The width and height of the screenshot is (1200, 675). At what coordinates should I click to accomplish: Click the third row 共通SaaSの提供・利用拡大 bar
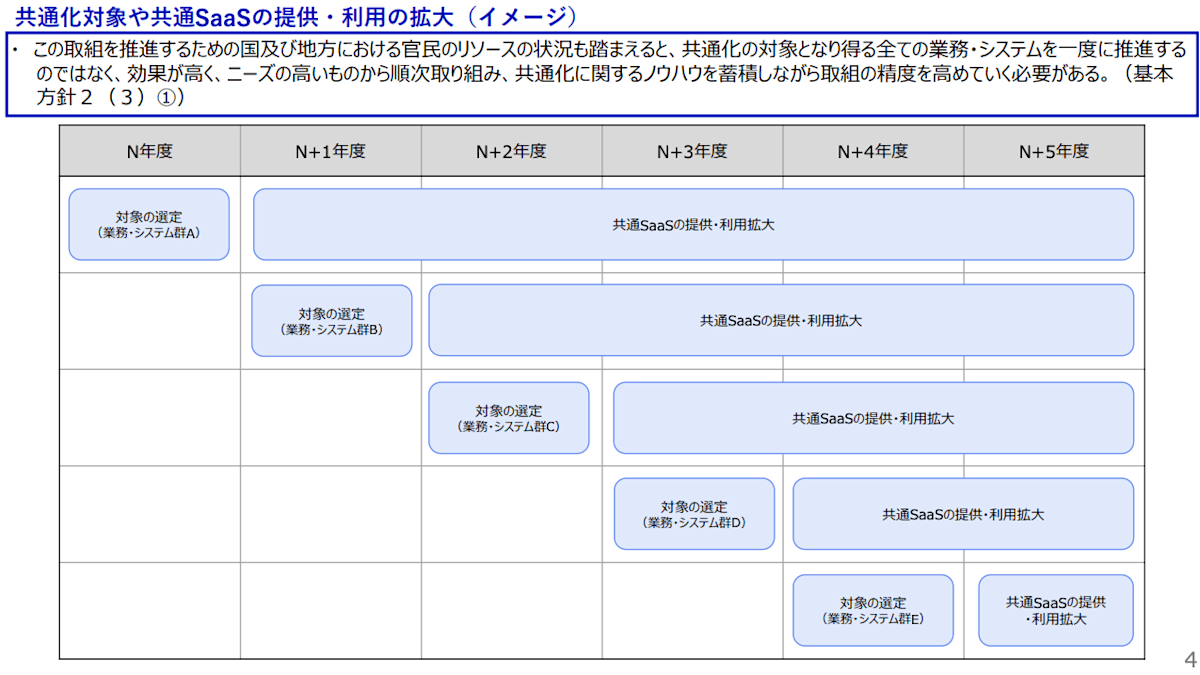click(874, 418)
